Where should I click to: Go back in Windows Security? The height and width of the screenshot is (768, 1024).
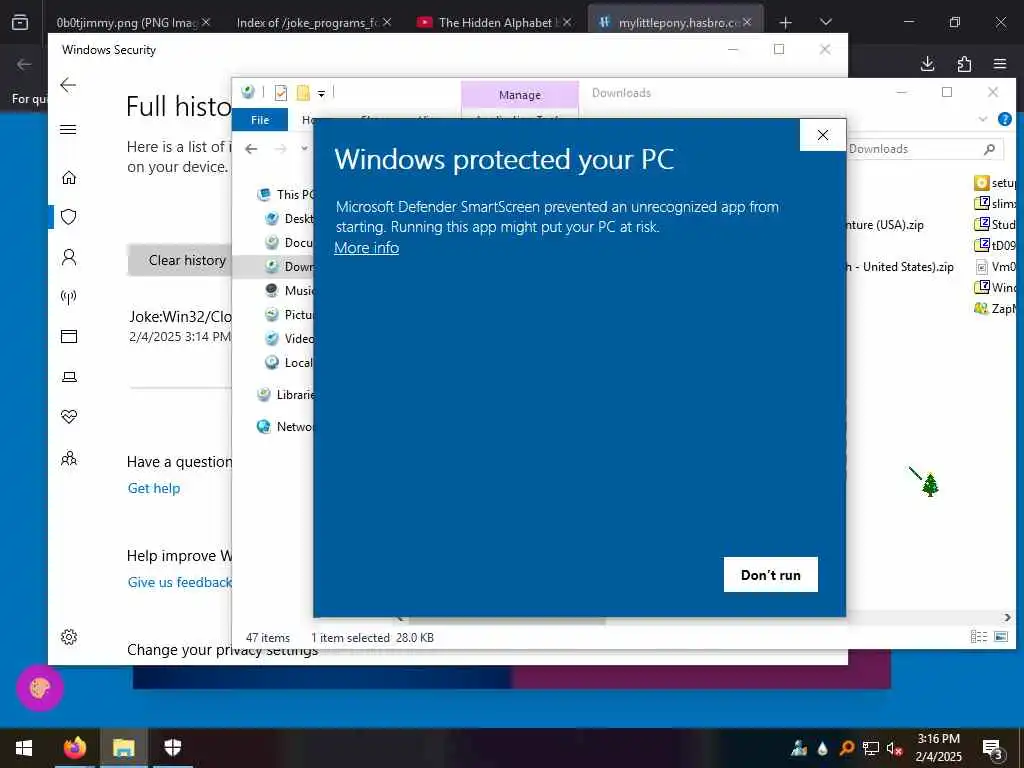[x=68, y=85]
